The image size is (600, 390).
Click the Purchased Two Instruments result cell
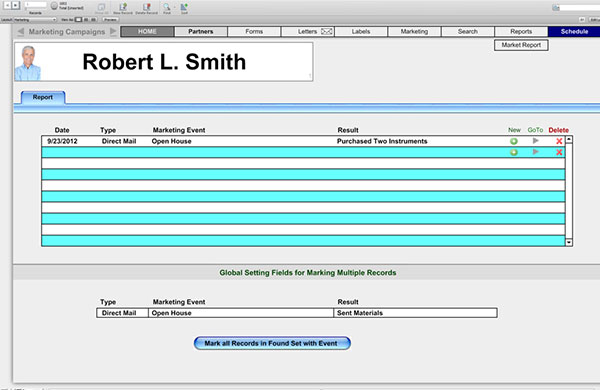coord(382,141)
